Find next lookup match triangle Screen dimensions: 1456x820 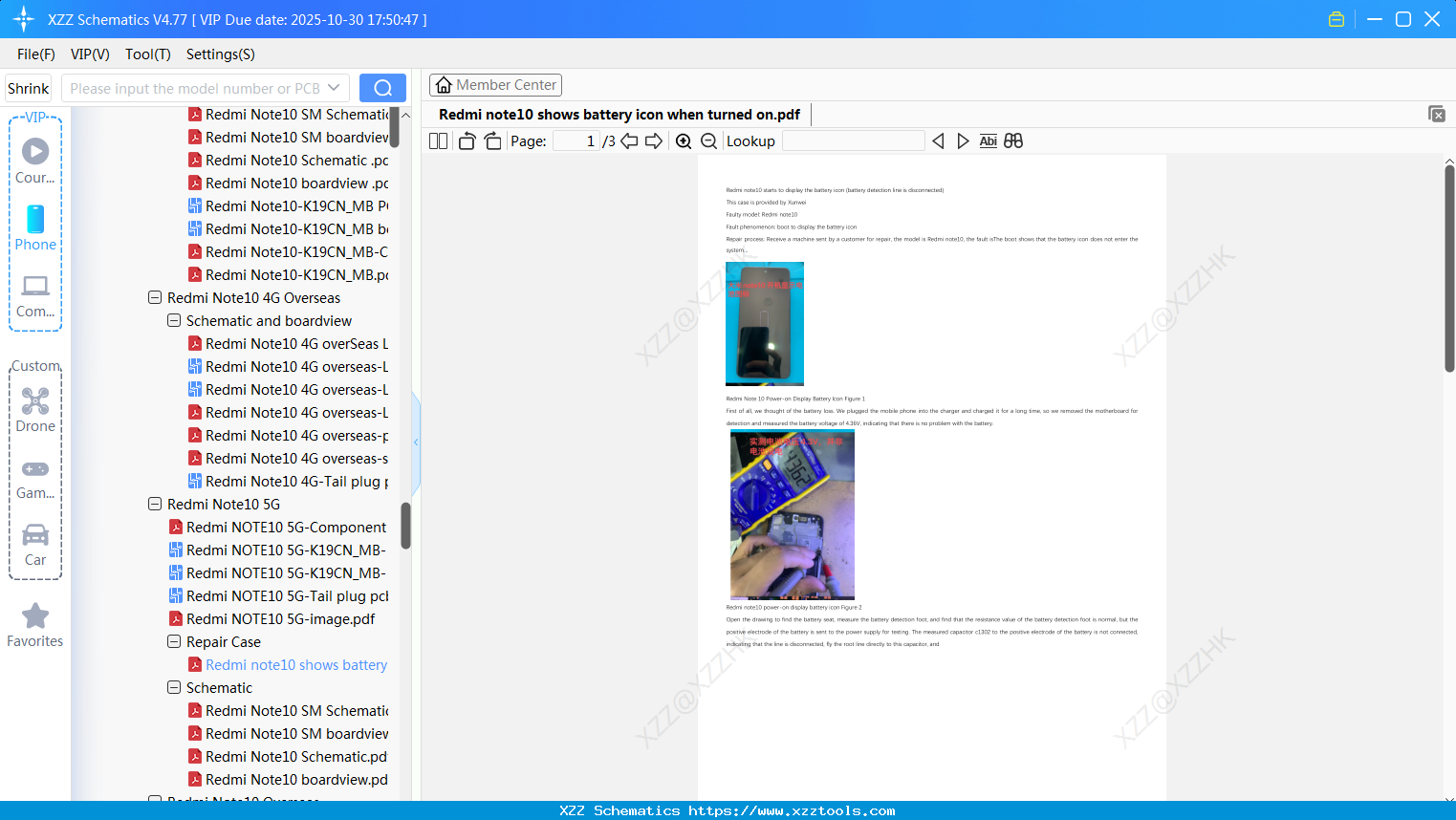(963, 141)
